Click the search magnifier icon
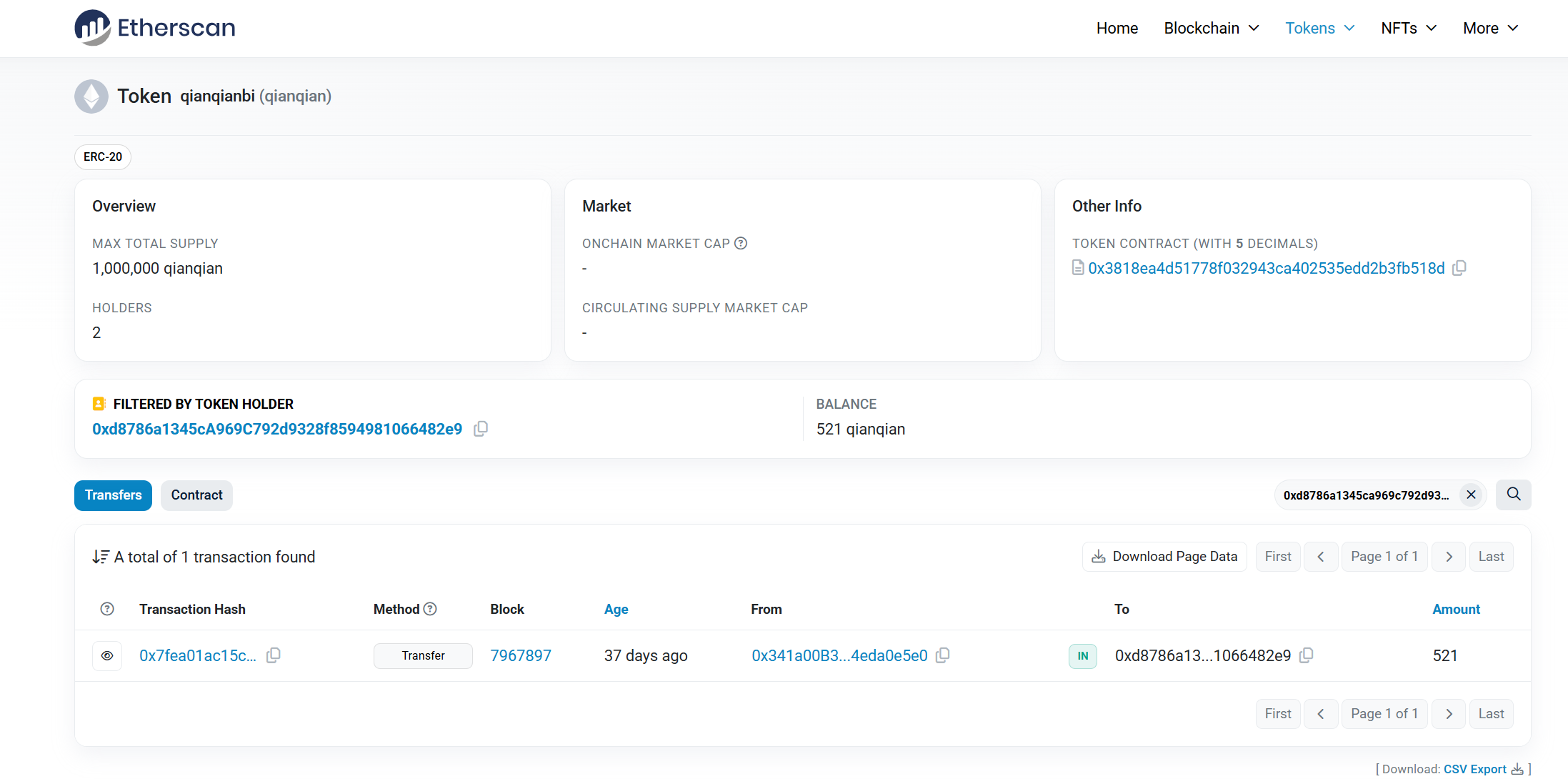This screenshot has height=784, width=1568. coord(1513,495)
